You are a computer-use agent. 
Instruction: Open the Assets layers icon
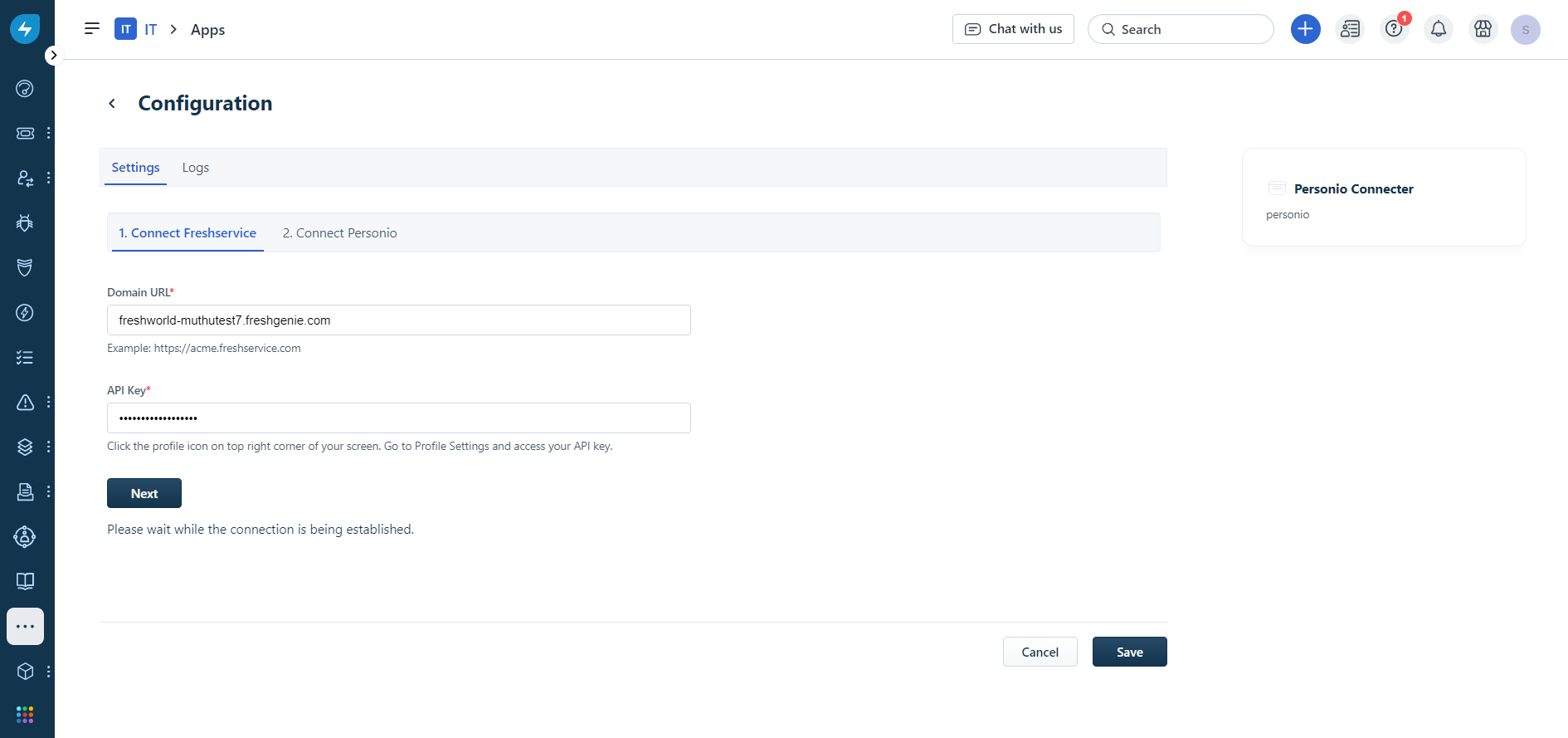tap(25, 447)
